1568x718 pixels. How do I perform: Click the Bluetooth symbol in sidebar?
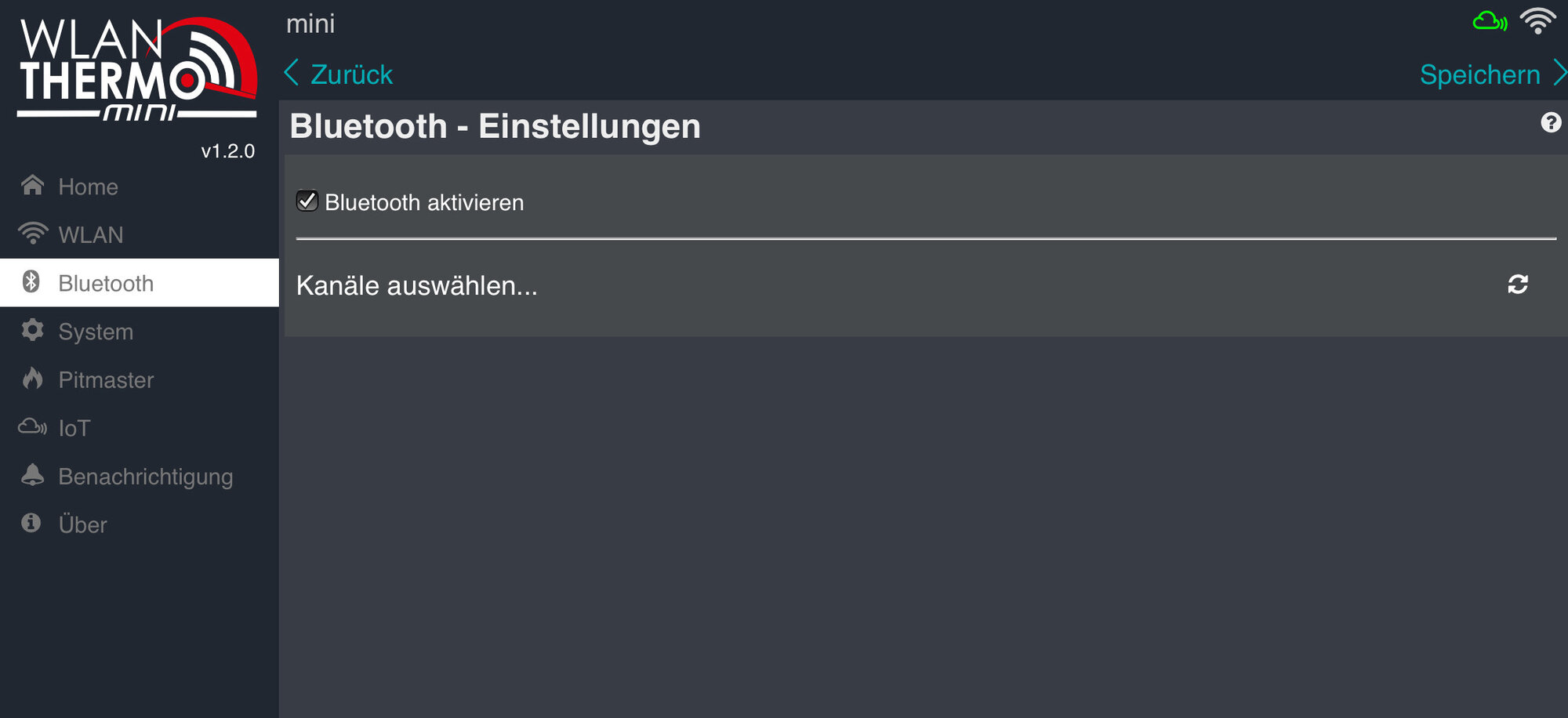(x=31, y=281)
